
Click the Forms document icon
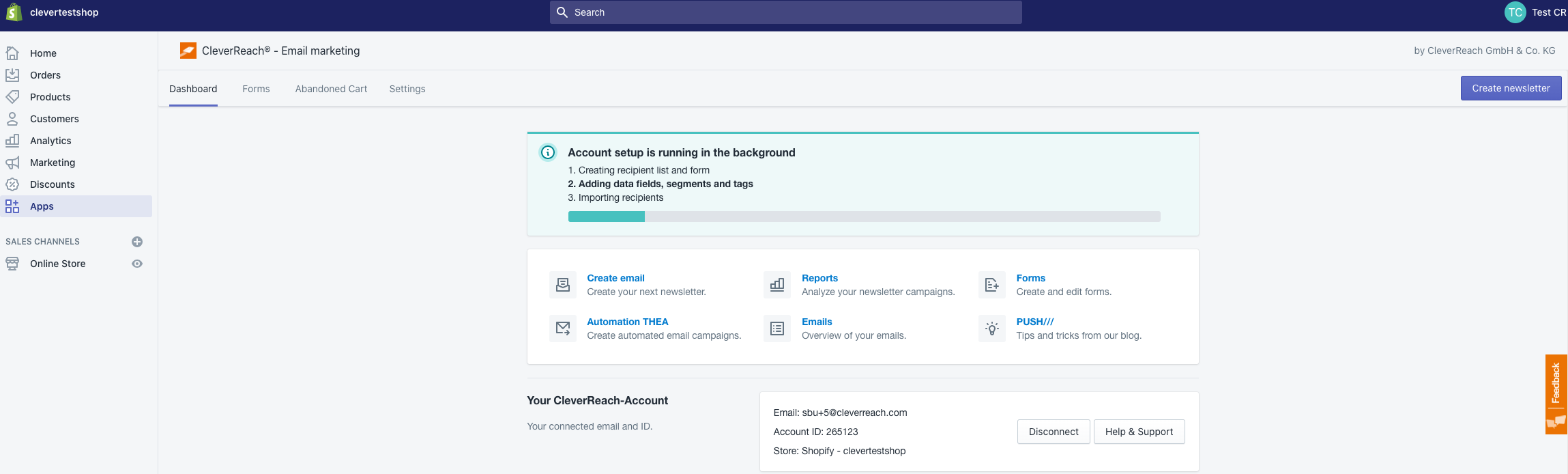991,285
